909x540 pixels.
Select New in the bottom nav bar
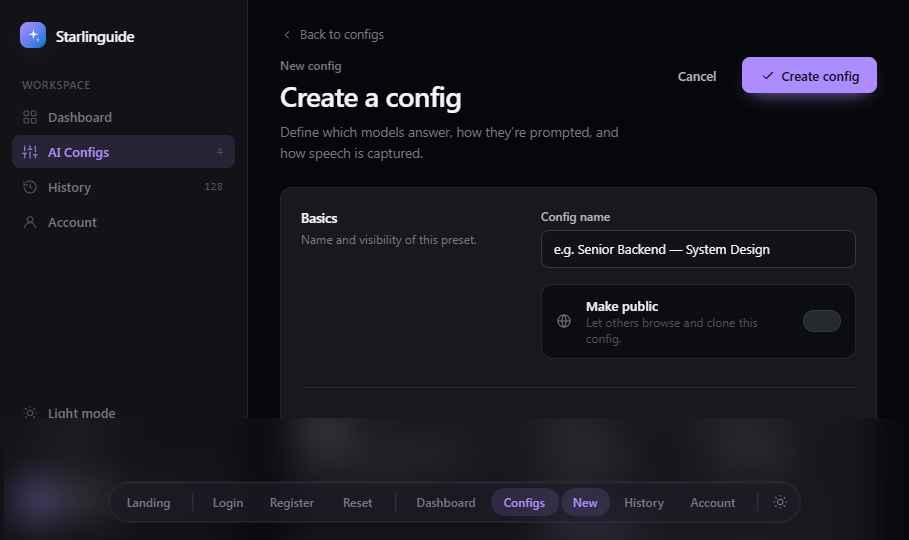point(585,503)
